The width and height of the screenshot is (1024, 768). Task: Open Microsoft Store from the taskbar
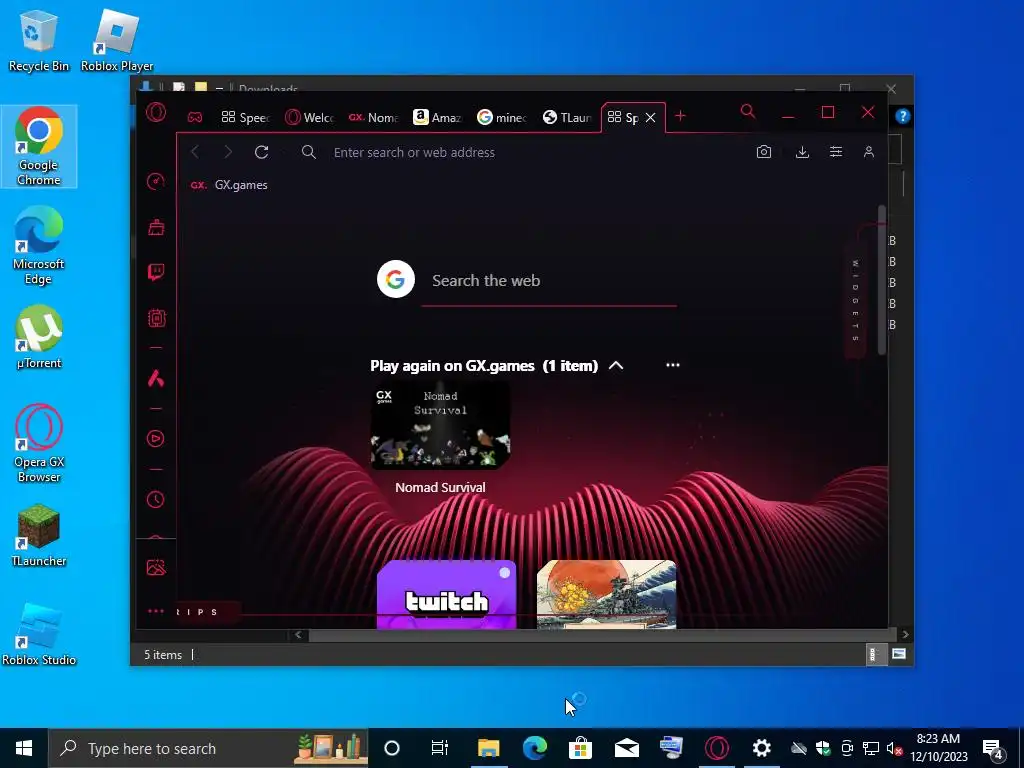(x=580, y=748)
